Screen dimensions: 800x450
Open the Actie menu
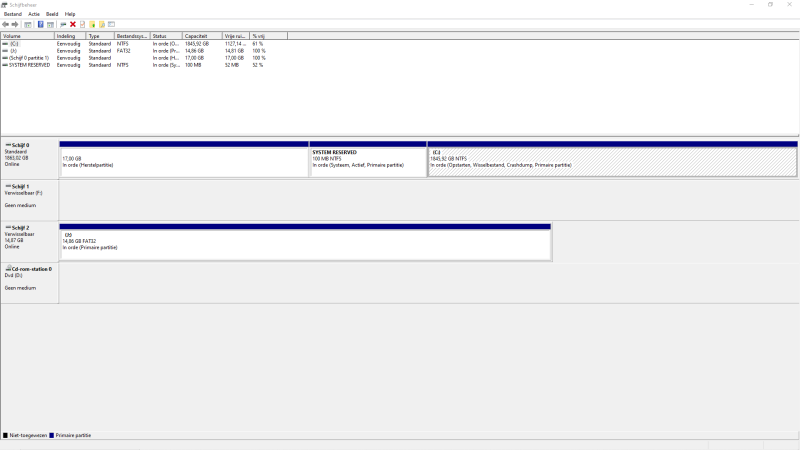[x=34, y=14]
